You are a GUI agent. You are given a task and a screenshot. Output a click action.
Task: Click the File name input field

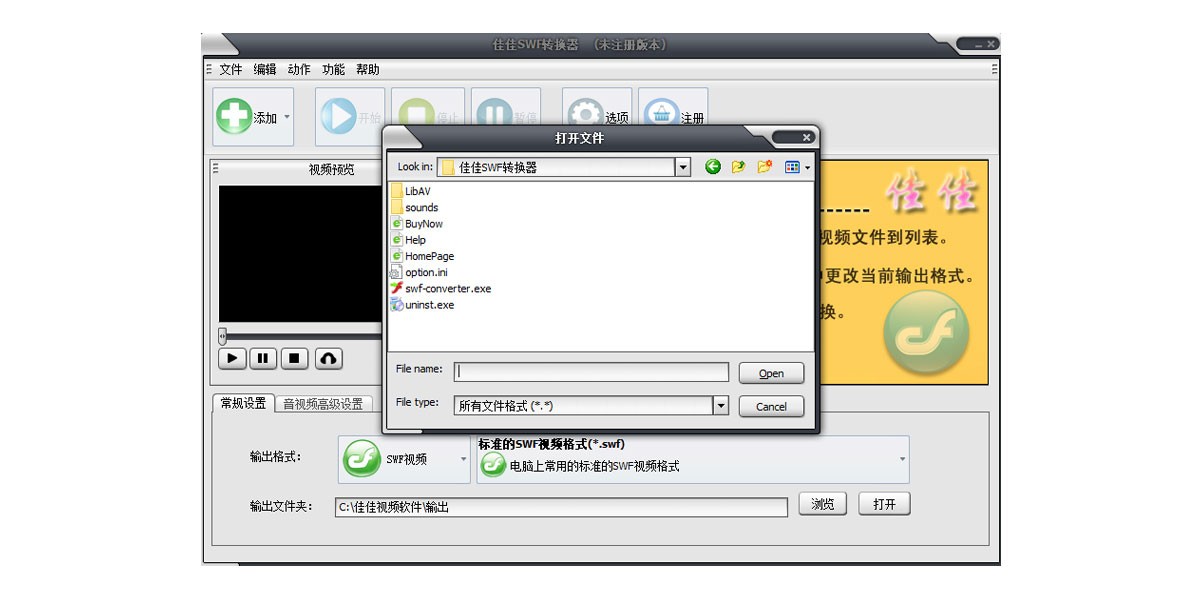coord(591,372)
